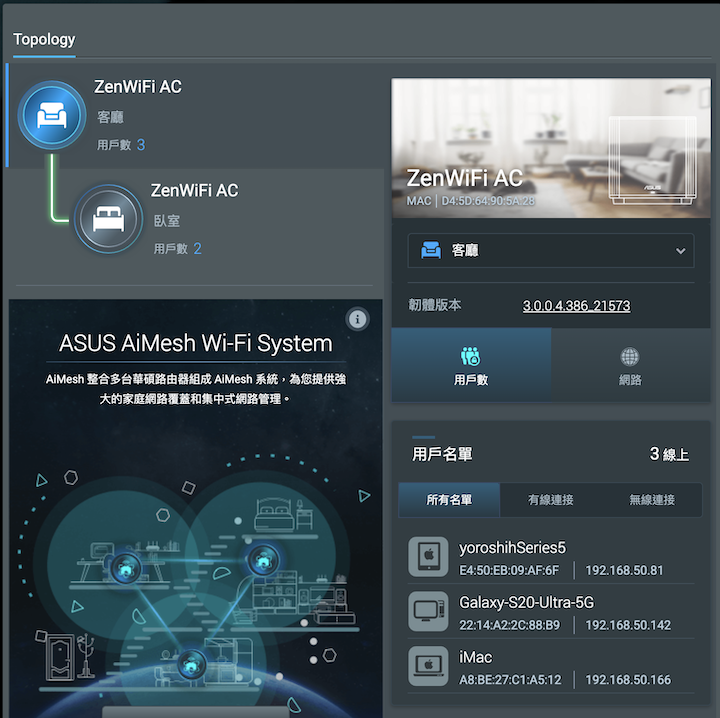This screenshot has height=718, width=720.
Task: Select the living room sofa node icon
Action: [x=52, y=115]
